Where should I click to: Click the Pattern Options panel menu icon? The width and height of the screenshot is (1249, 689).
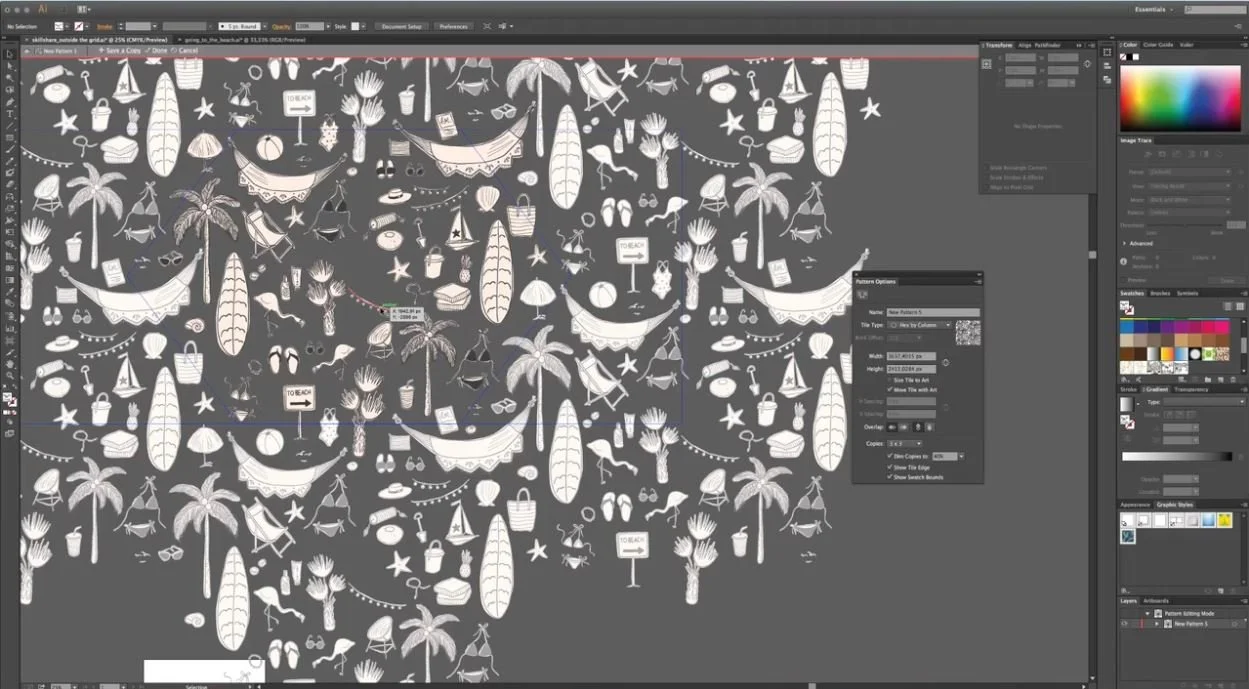tap(979, 282)
